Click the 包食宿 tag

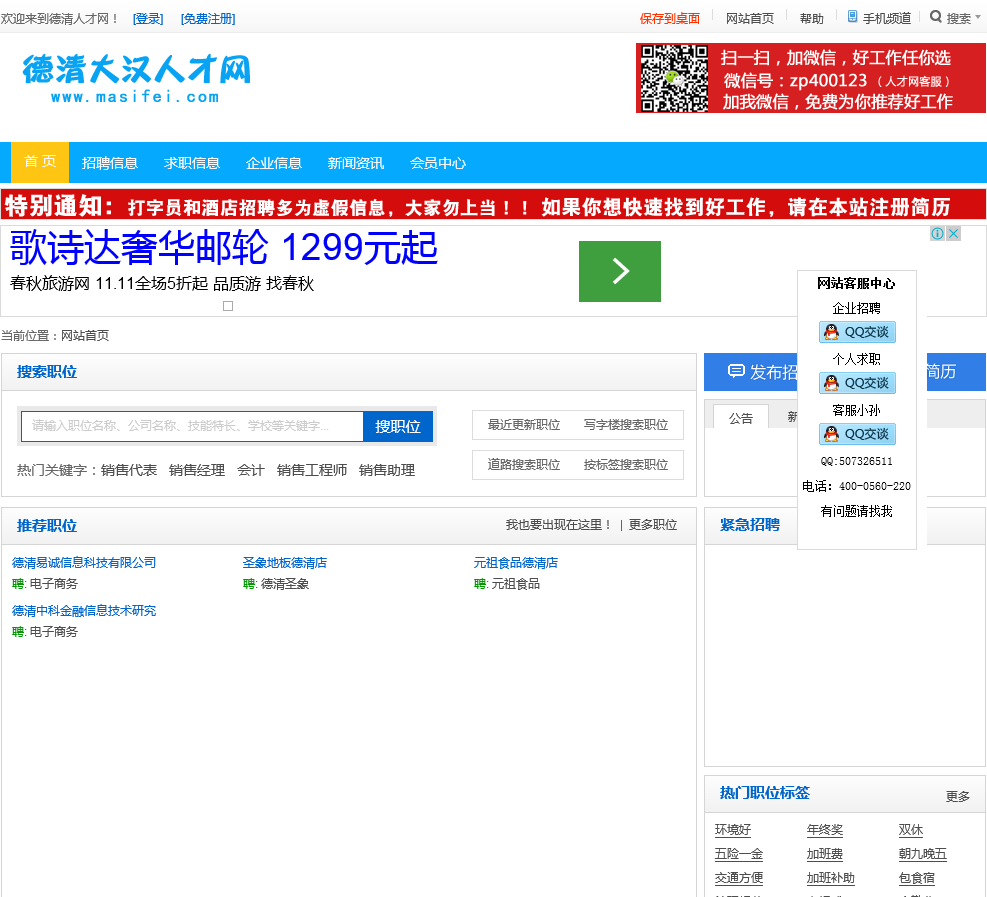pos(916,878)
